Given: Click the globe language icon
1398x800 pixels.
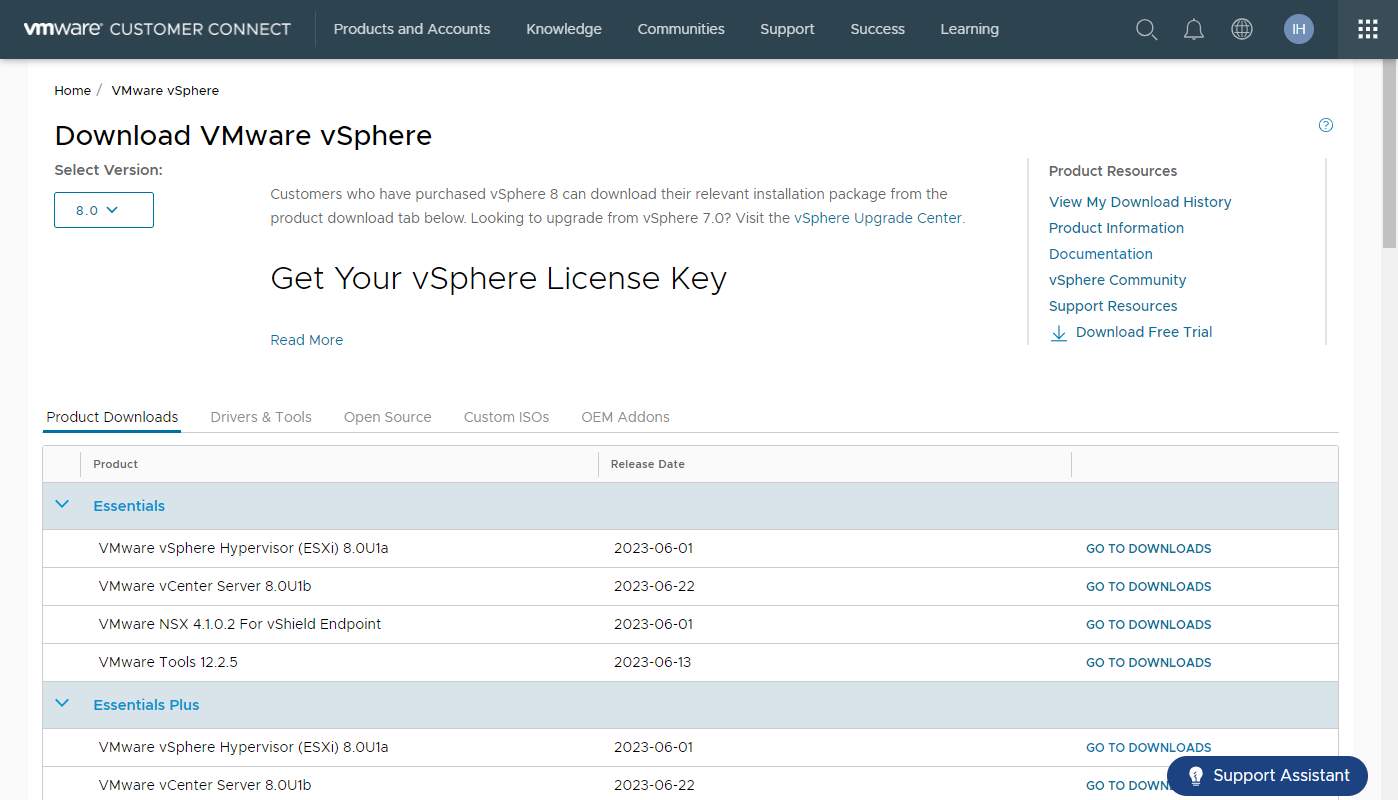Looking at the screenshot, I should (1242, 29).
